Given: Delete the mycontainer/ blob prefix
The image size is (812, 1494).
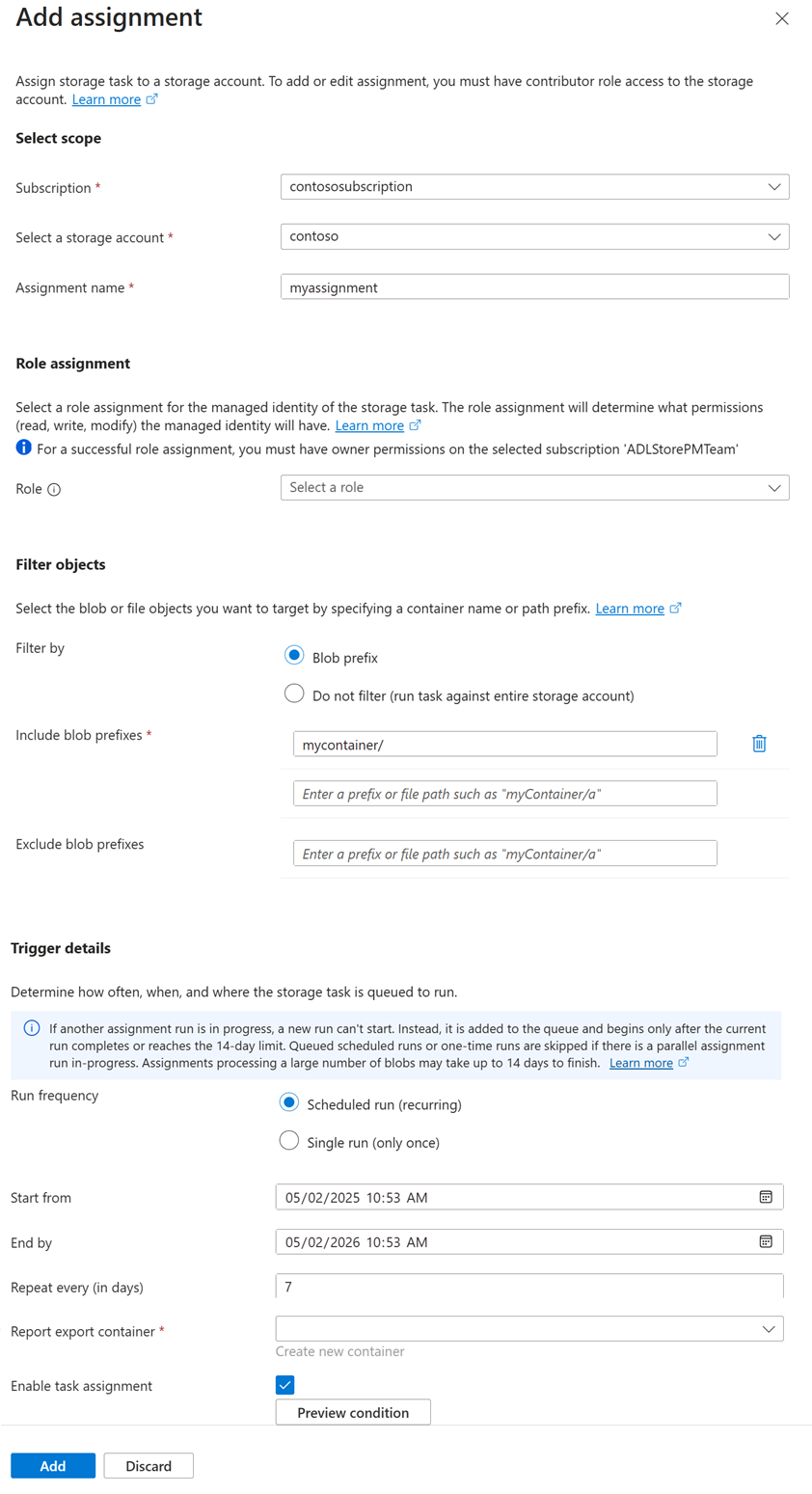Looking at the screenshot, I should [759, 743].
